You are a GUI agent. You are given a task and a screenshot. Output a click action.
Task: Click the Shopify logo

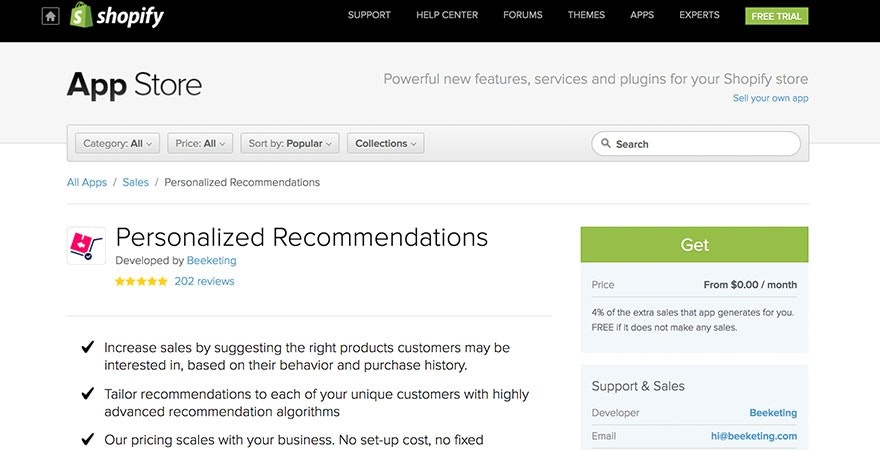[117, 16]
